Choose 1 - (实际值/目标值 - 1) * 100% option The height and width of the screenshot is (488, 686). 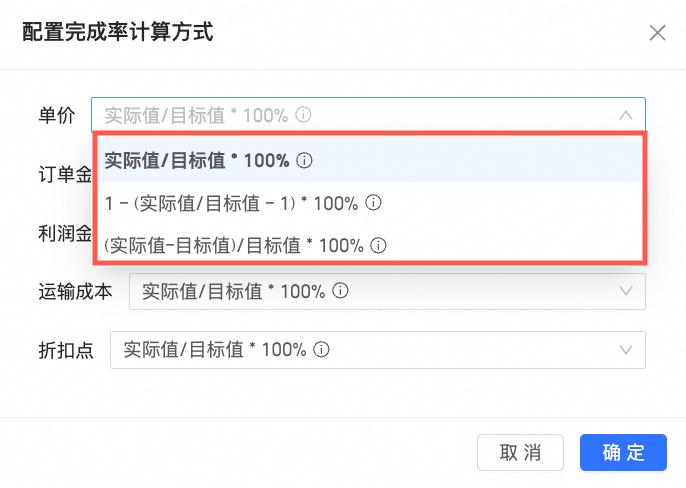click(x=231, y=203)
